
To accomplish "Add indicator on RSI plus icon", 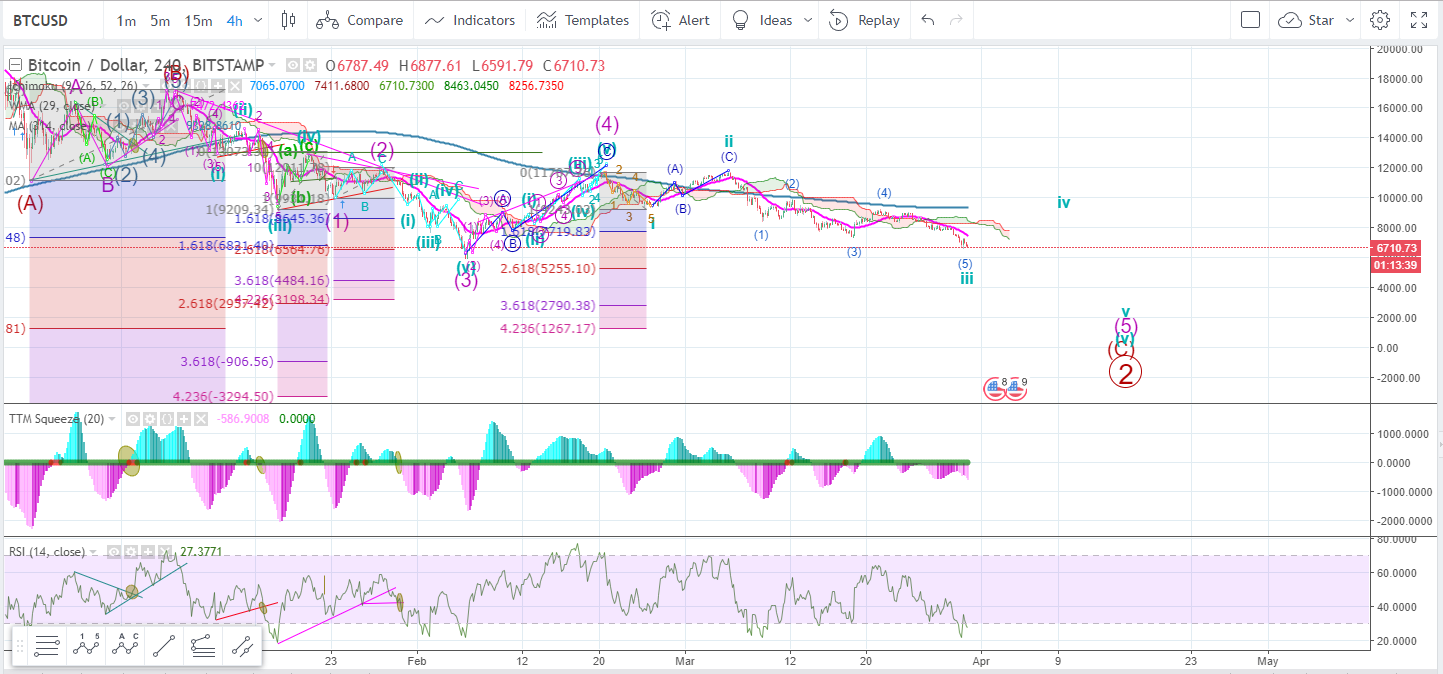I will pos(148,552).
